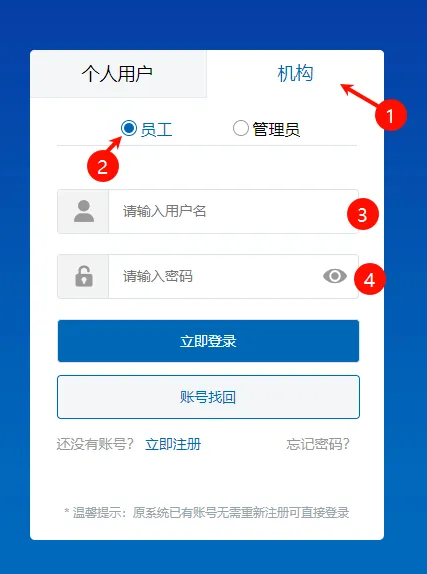427x574 pixels.
Task: Open the 忘记密码? link
Action: (x=318, y=444)
